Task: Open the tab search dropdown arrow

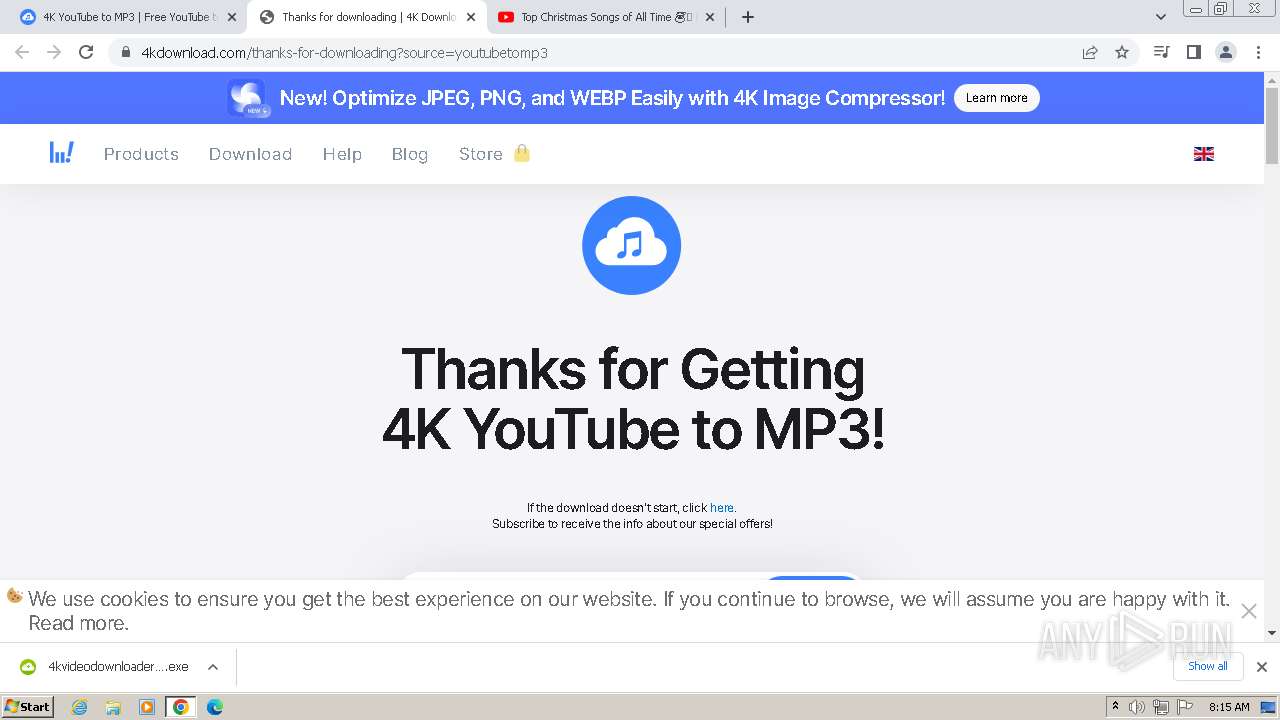Action: pos(1161,17)
